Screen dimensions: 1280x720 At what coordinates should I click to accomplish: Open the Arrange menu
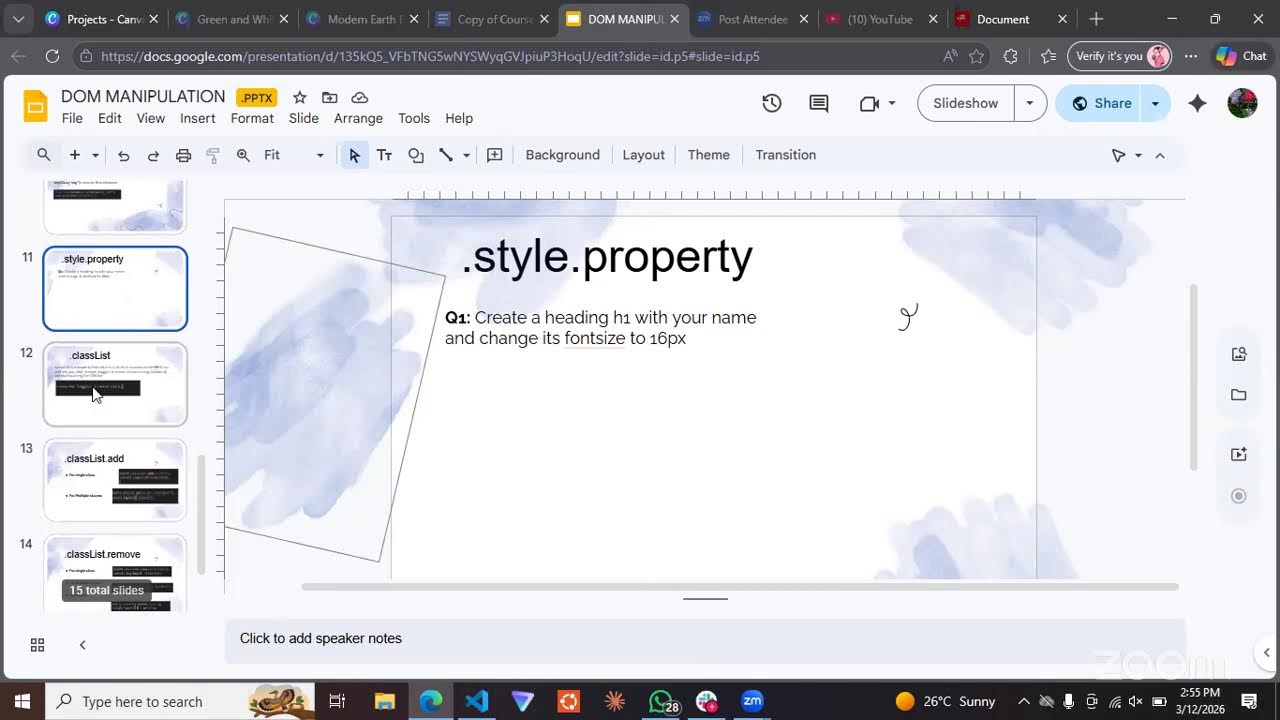[358, 118]
